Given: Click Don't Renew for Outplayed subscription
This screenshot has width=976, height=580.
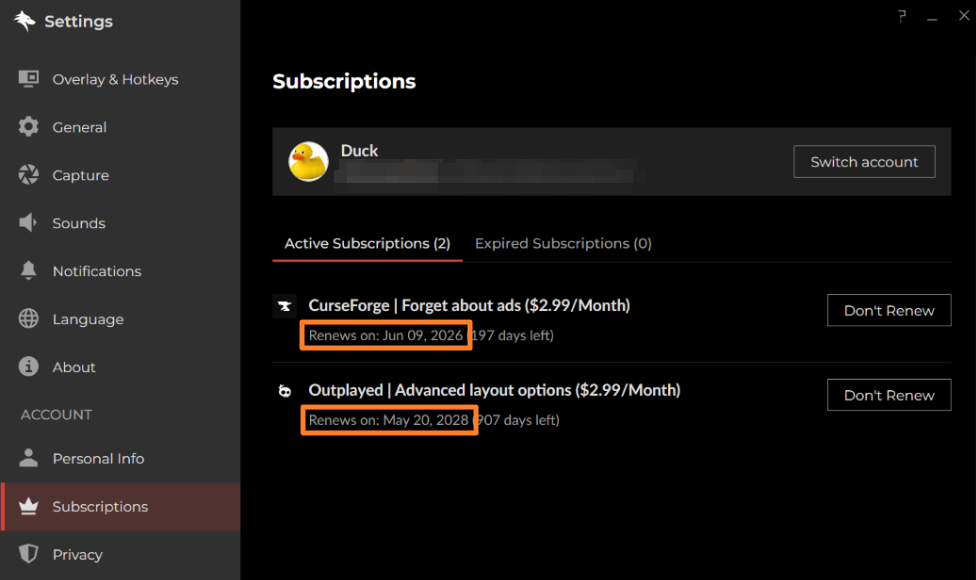Looking at the screenshot, I should 889,395.
